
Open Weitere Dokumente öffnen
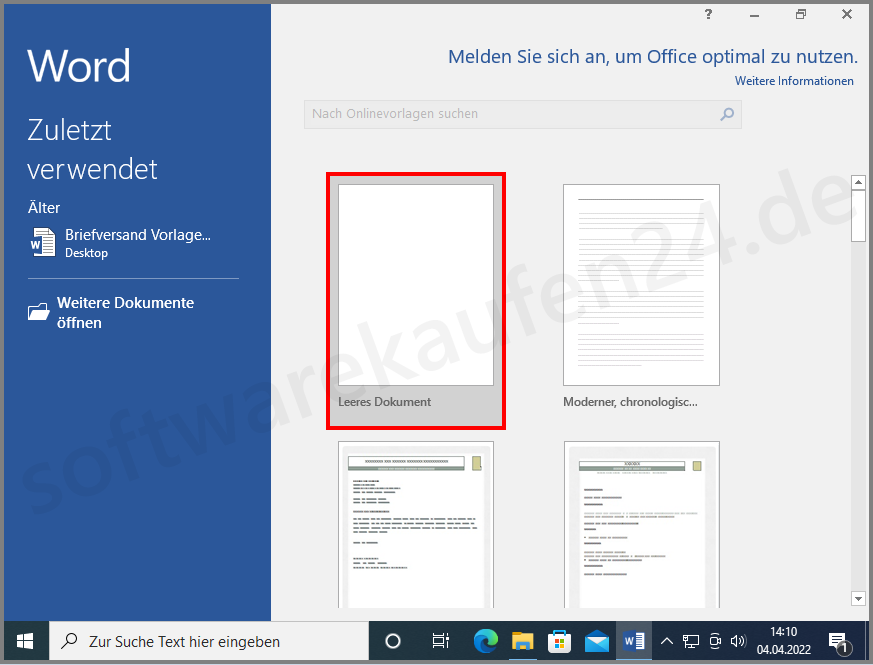(x=124, y=312)
